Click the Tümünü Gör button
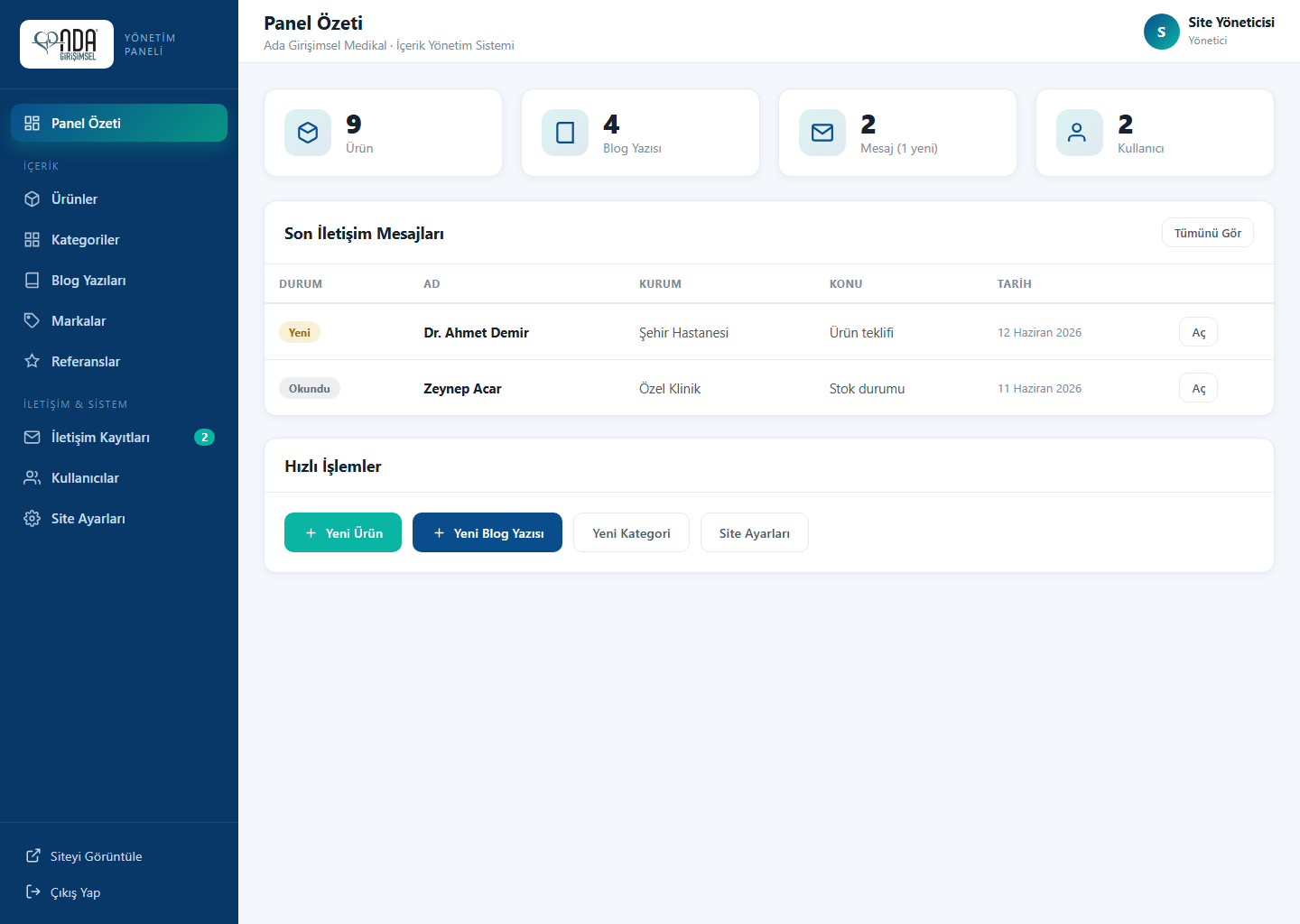The image size is (1300, 924). pyautogui.click(x=1208, y=233)
